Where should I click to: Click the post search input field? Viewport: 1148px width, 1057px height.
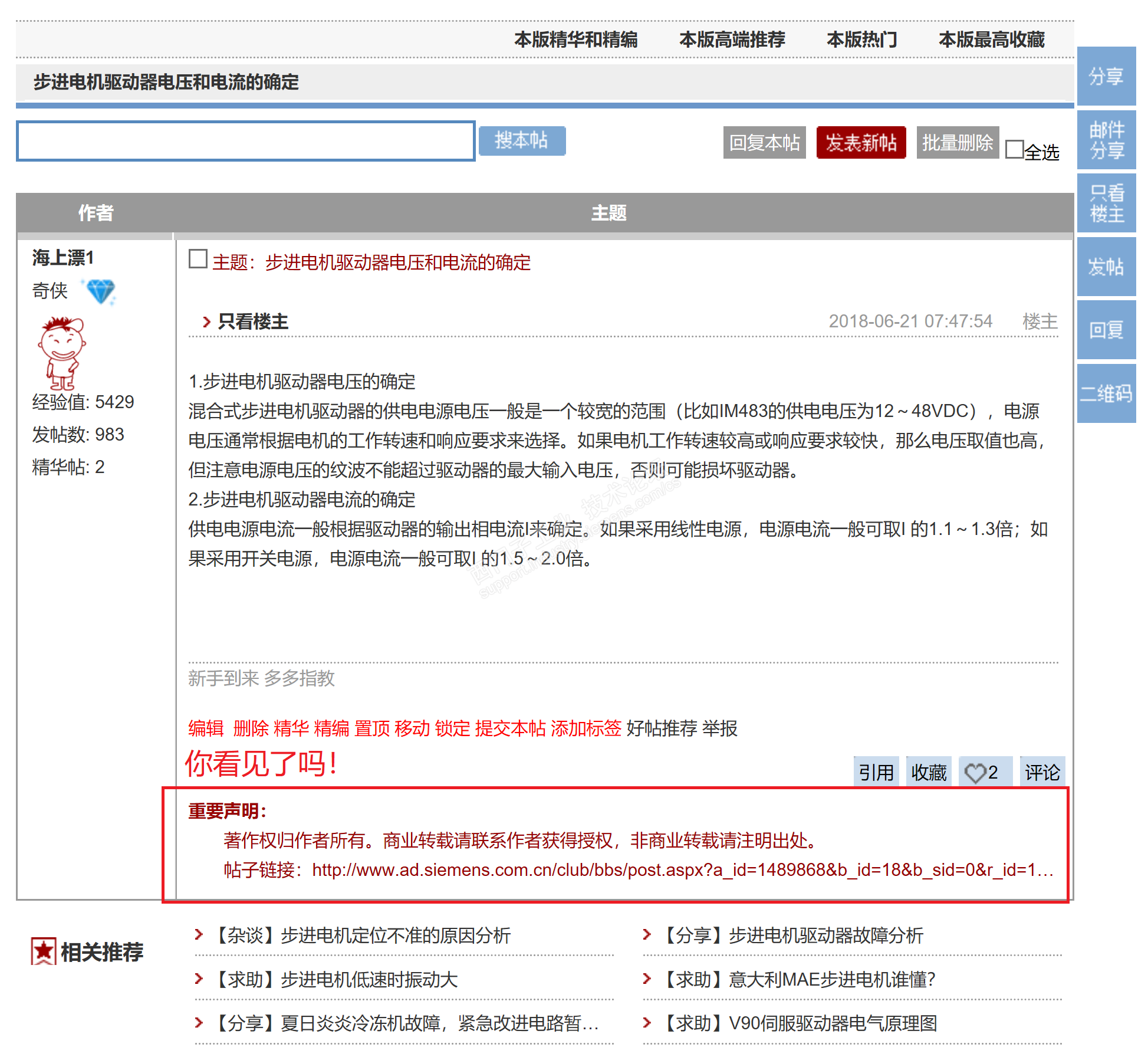[x=245, y=141]
